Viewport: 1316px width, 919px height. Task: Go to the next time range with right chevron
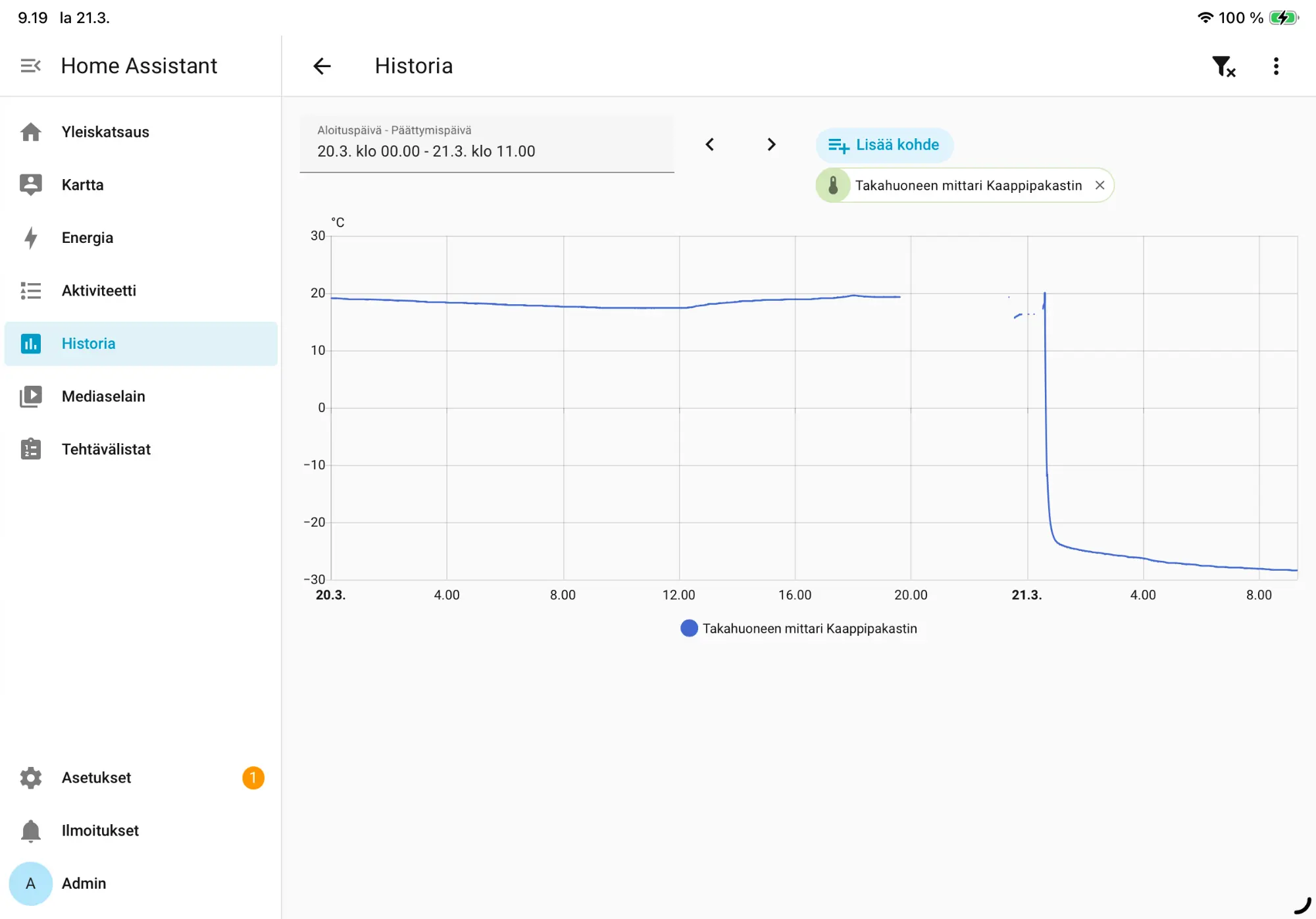(771, 144)
